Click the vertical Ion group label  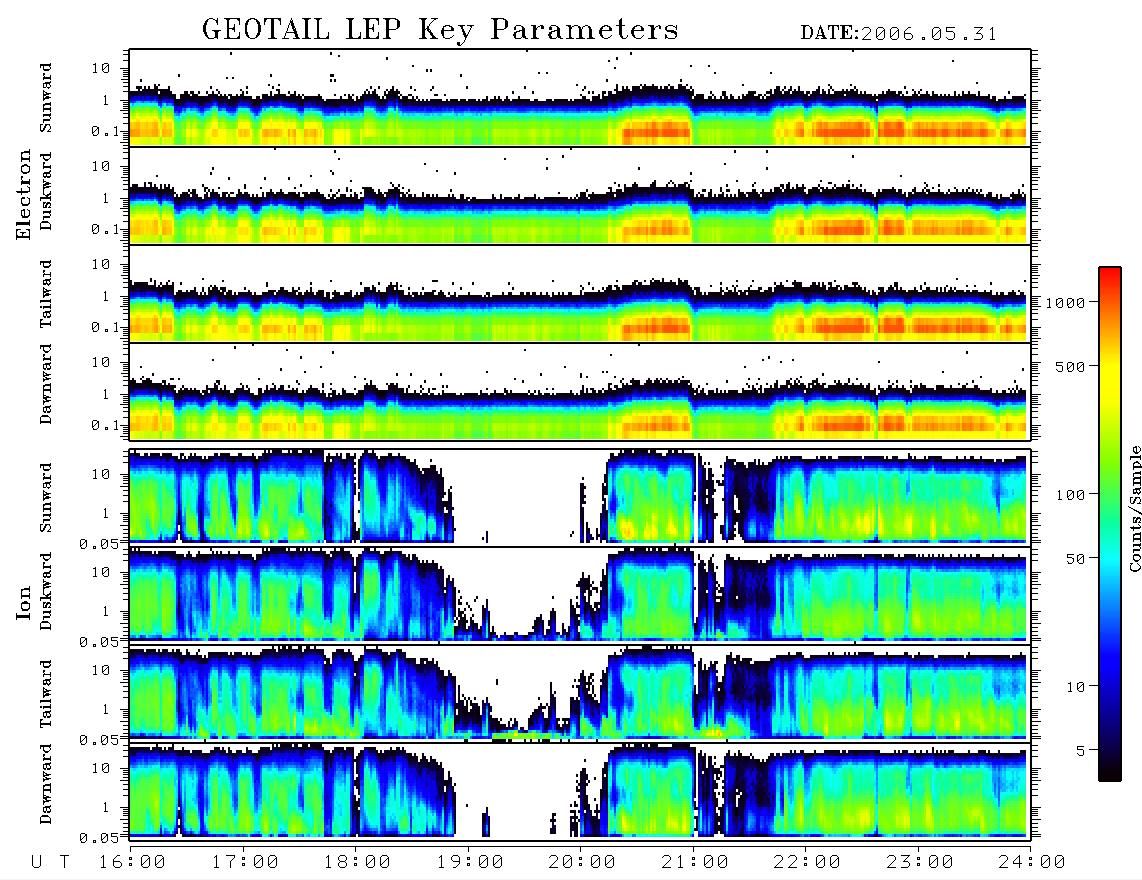pyautogui.click(x=24, y=602)
